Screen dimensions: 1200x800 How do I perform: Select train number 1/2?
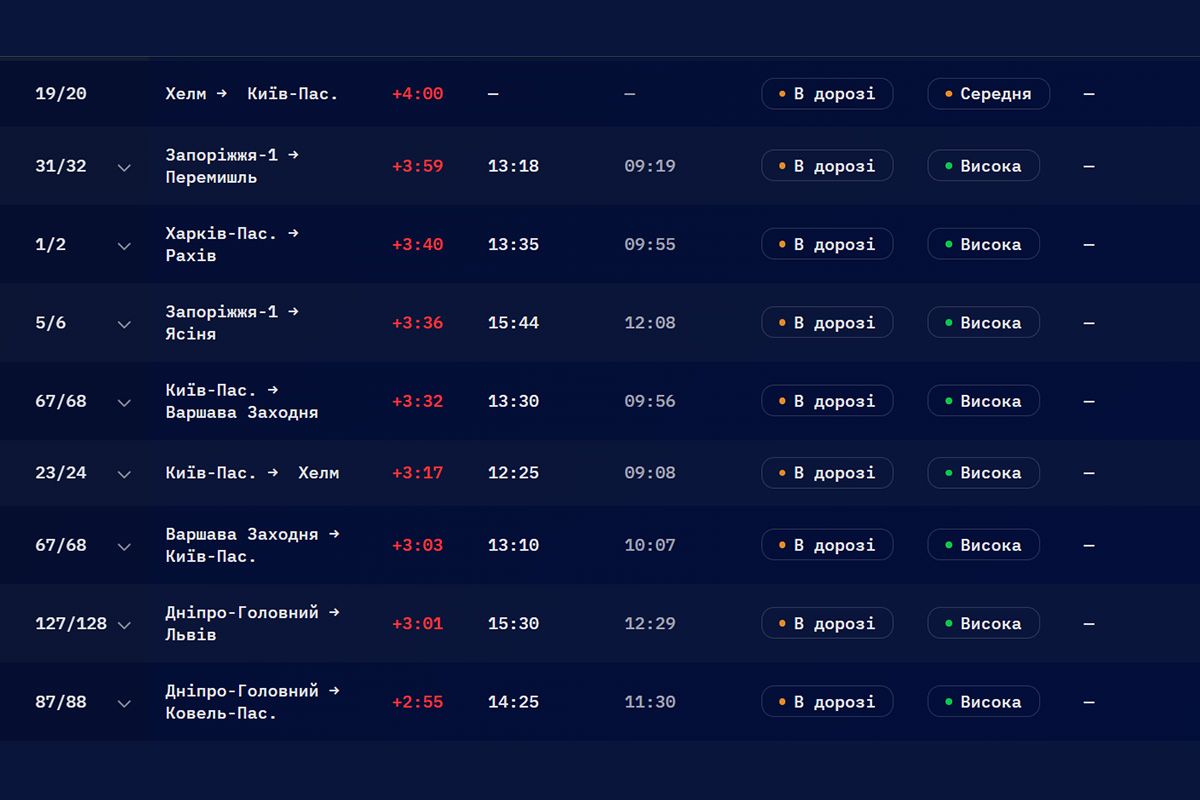click(51, 244)
